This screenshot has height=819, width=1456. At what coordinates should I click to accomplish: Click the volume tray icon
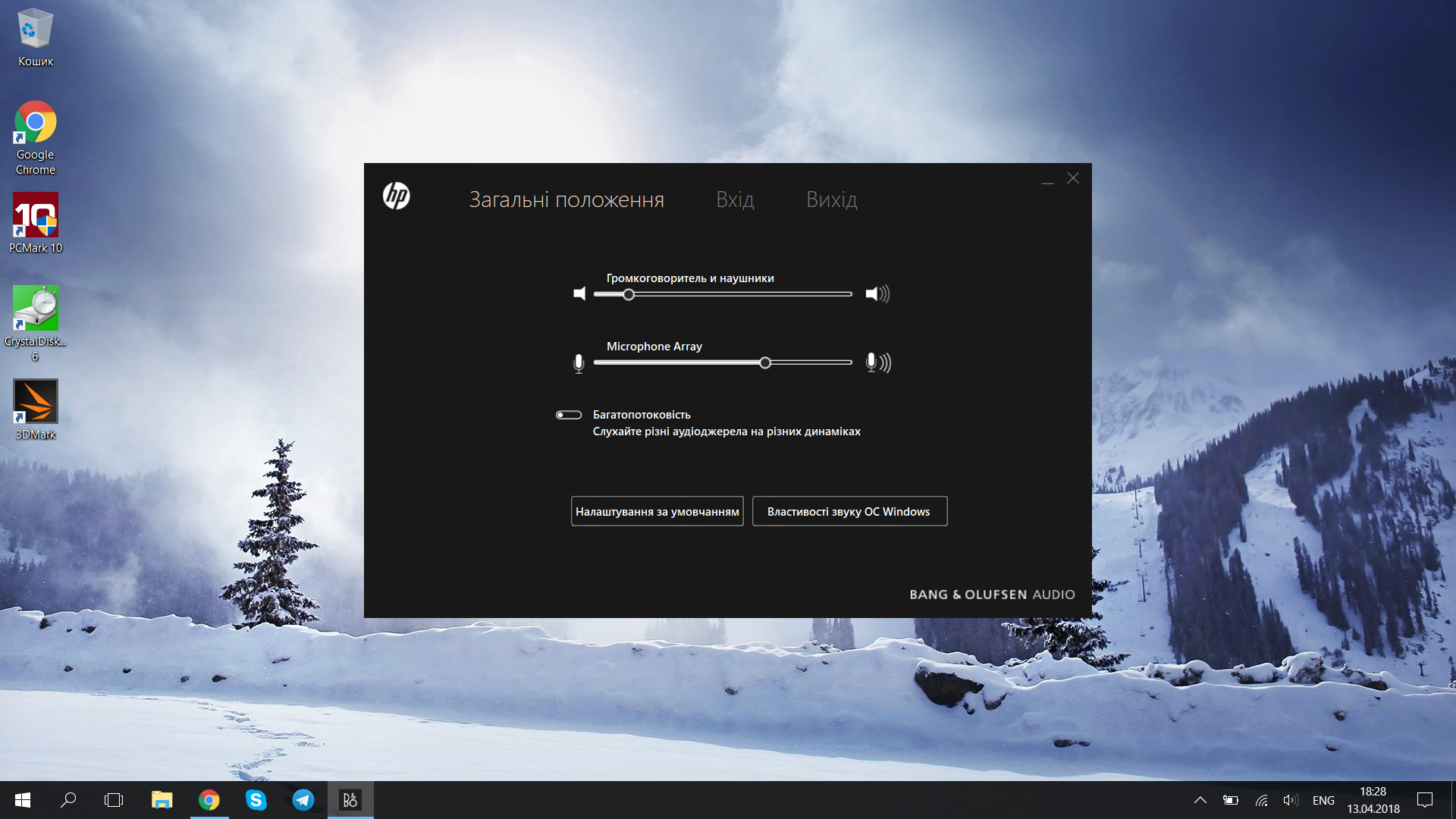(1291, 800)
